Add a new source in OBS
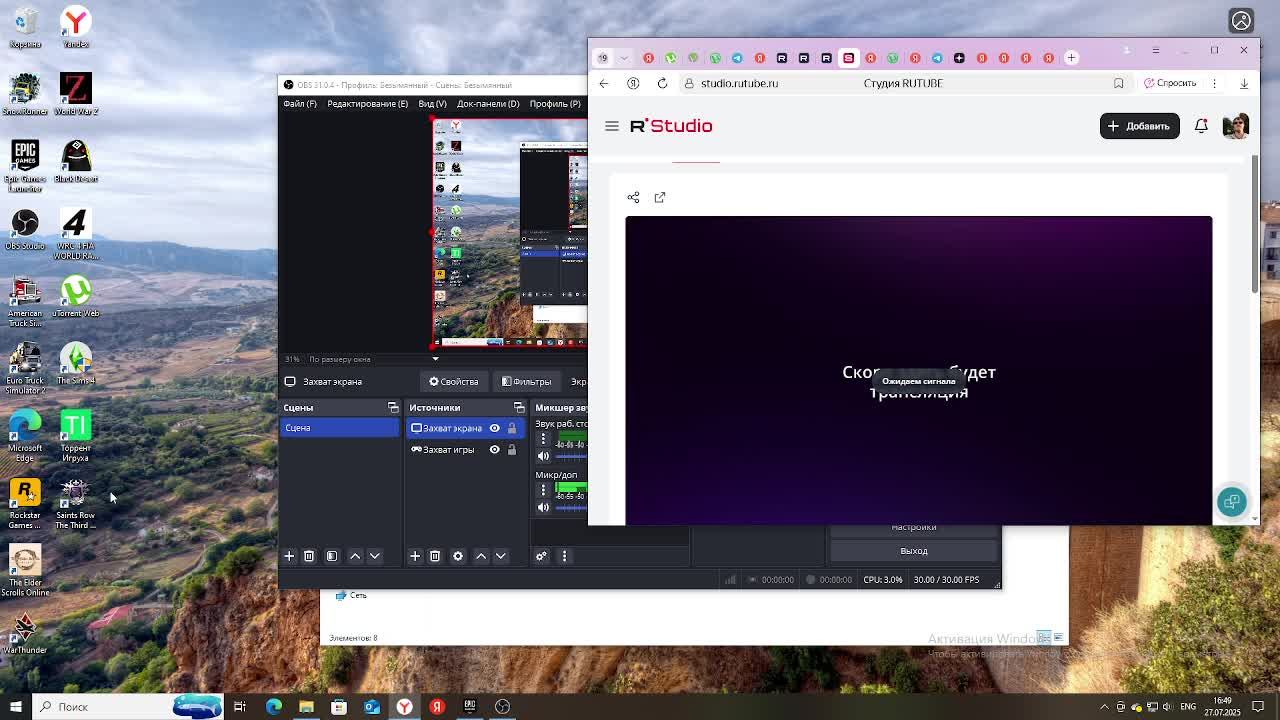This screenshot has height=720, width=1280. click(x=415, y=556)
